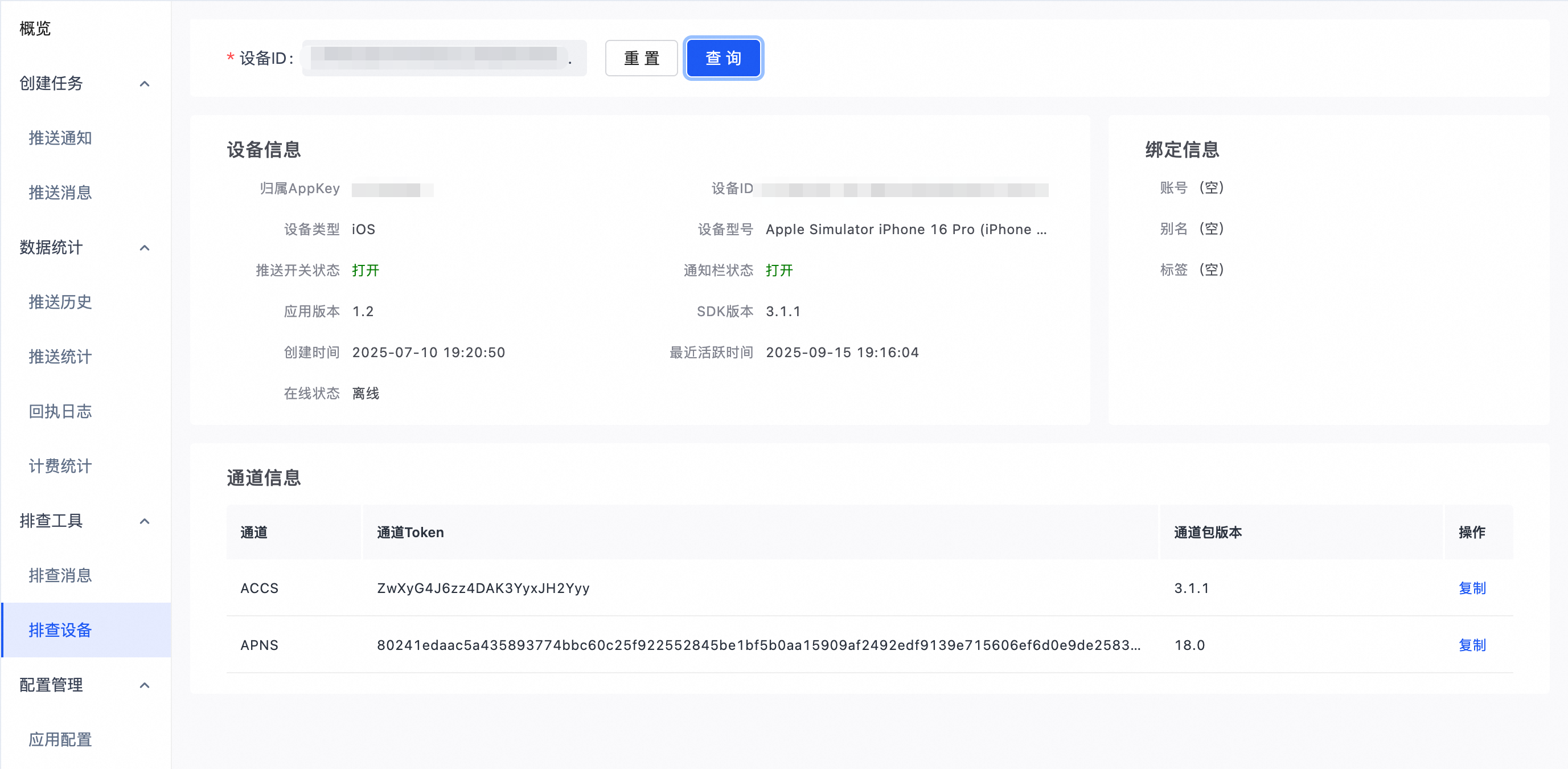
Task: Collapse the 创建任务 menu chevron
Action: (x=144, y=83)
